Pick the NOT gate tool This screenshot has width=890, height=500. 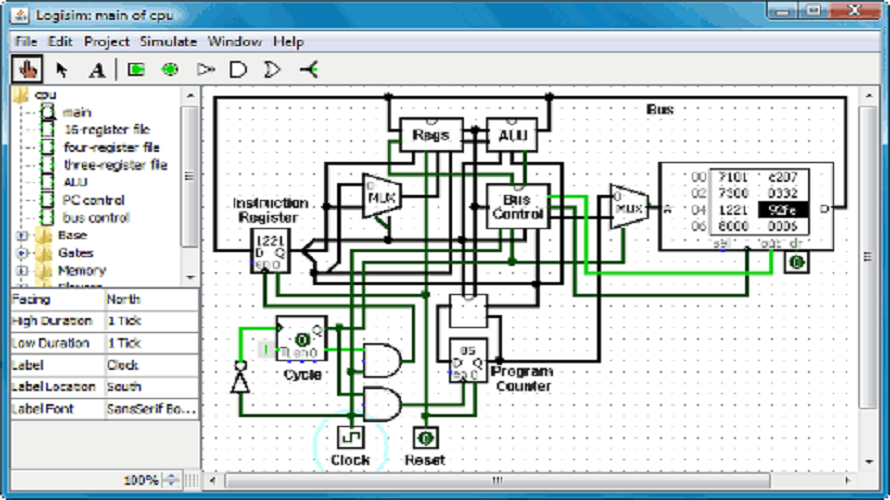pos(206,70)
